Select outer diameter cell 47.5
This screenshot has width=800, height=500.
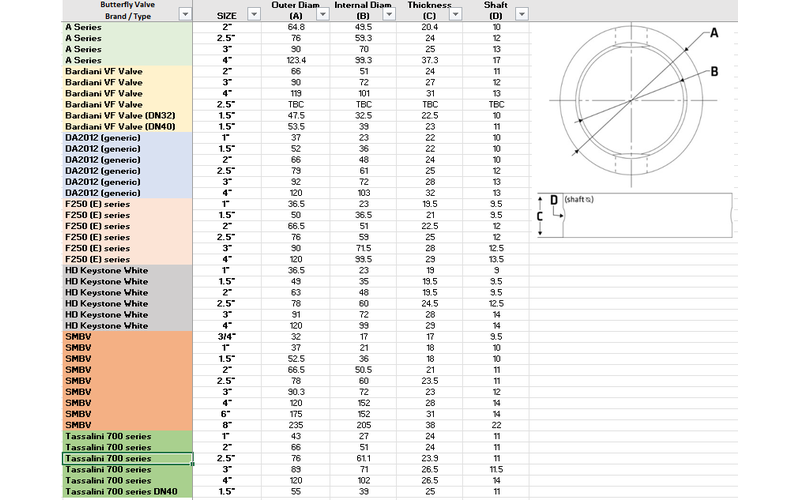click(296, 115)
